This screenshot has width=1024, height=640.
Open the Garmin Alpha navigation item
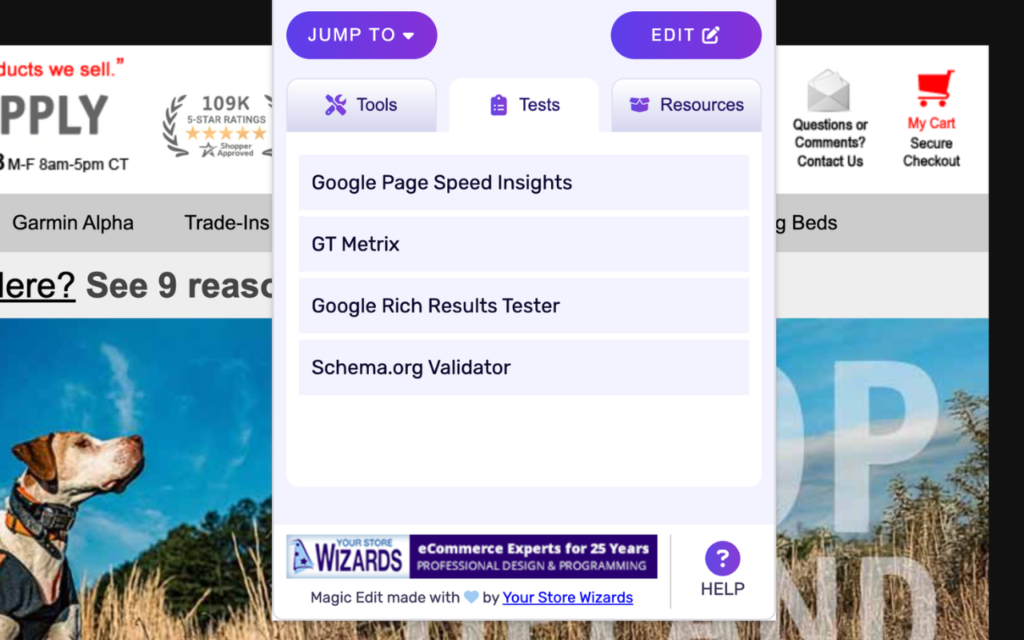coord(72,223)
